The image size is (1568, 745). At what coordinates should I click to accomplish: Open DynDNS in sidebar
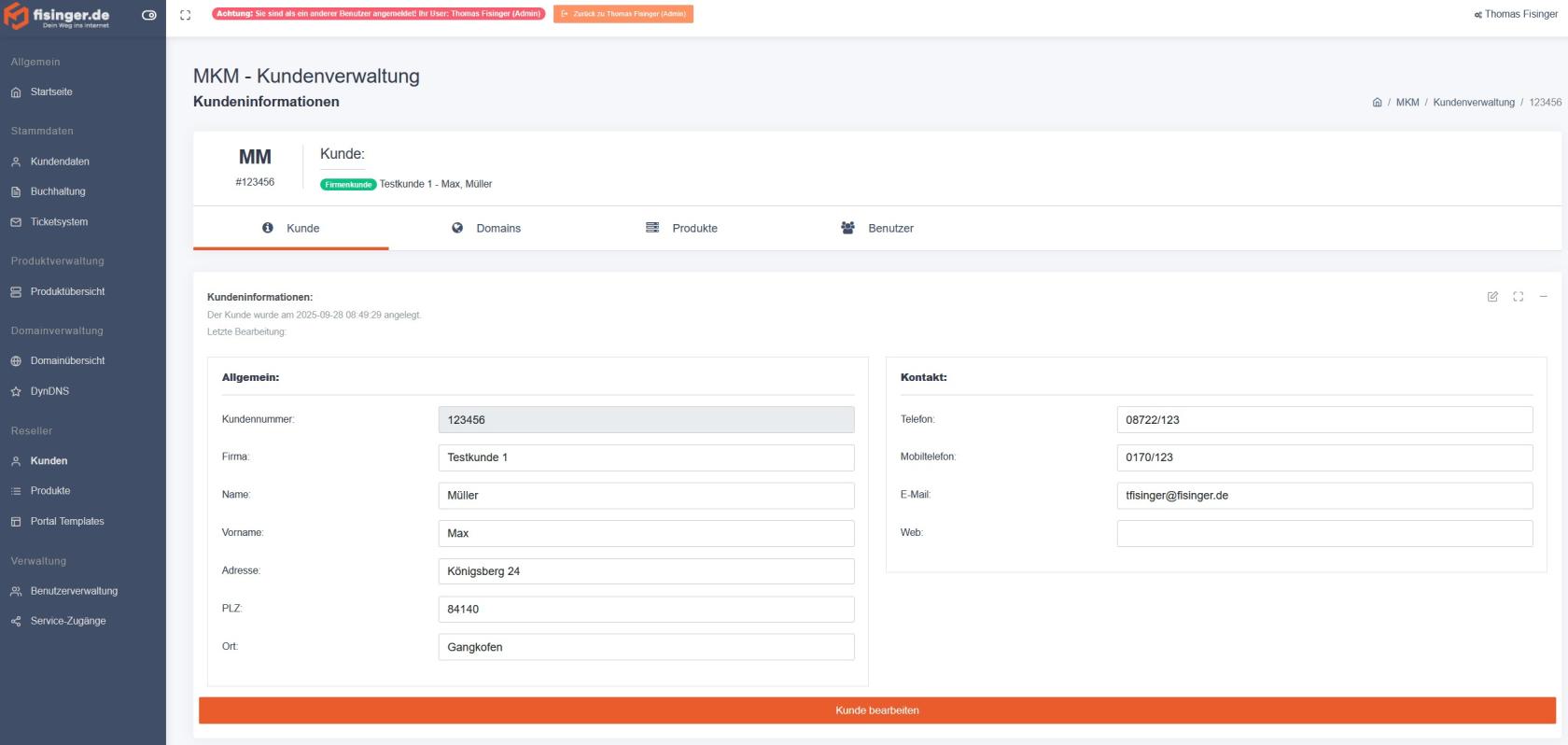[49, 391]
